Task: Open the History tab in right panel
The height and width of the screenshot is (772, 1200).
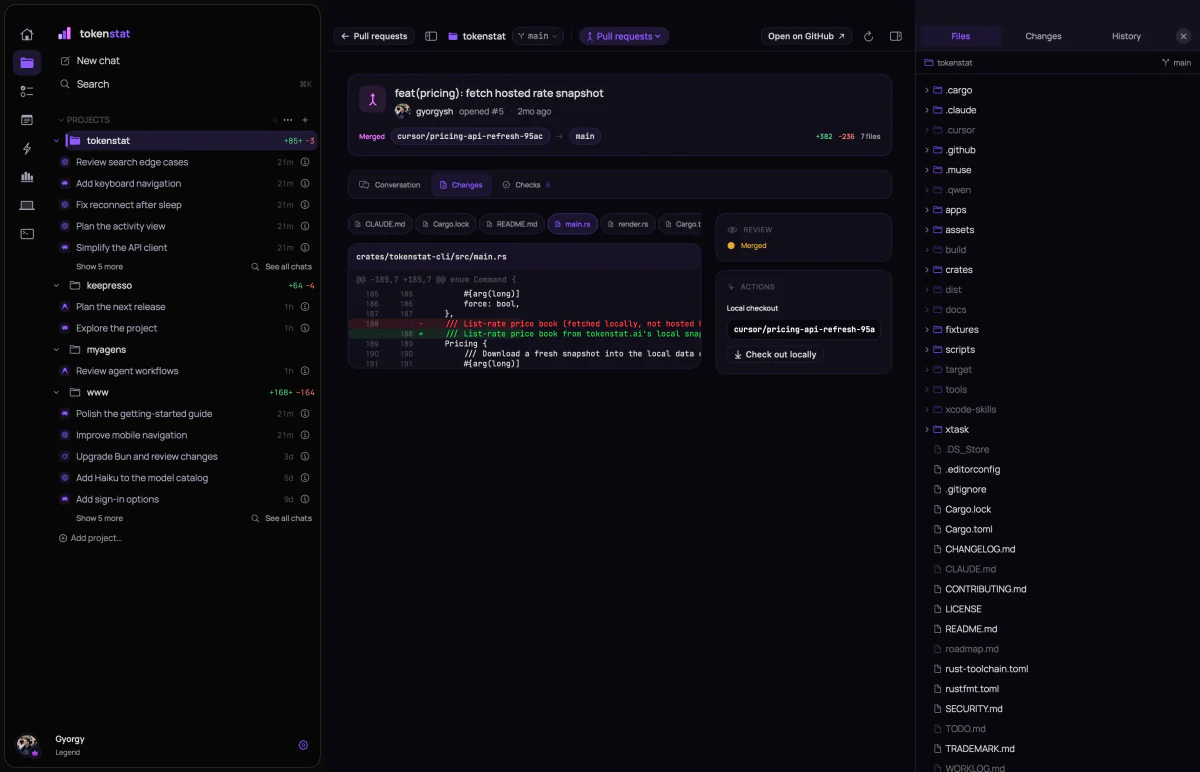Action: (x=1126, y=36)
